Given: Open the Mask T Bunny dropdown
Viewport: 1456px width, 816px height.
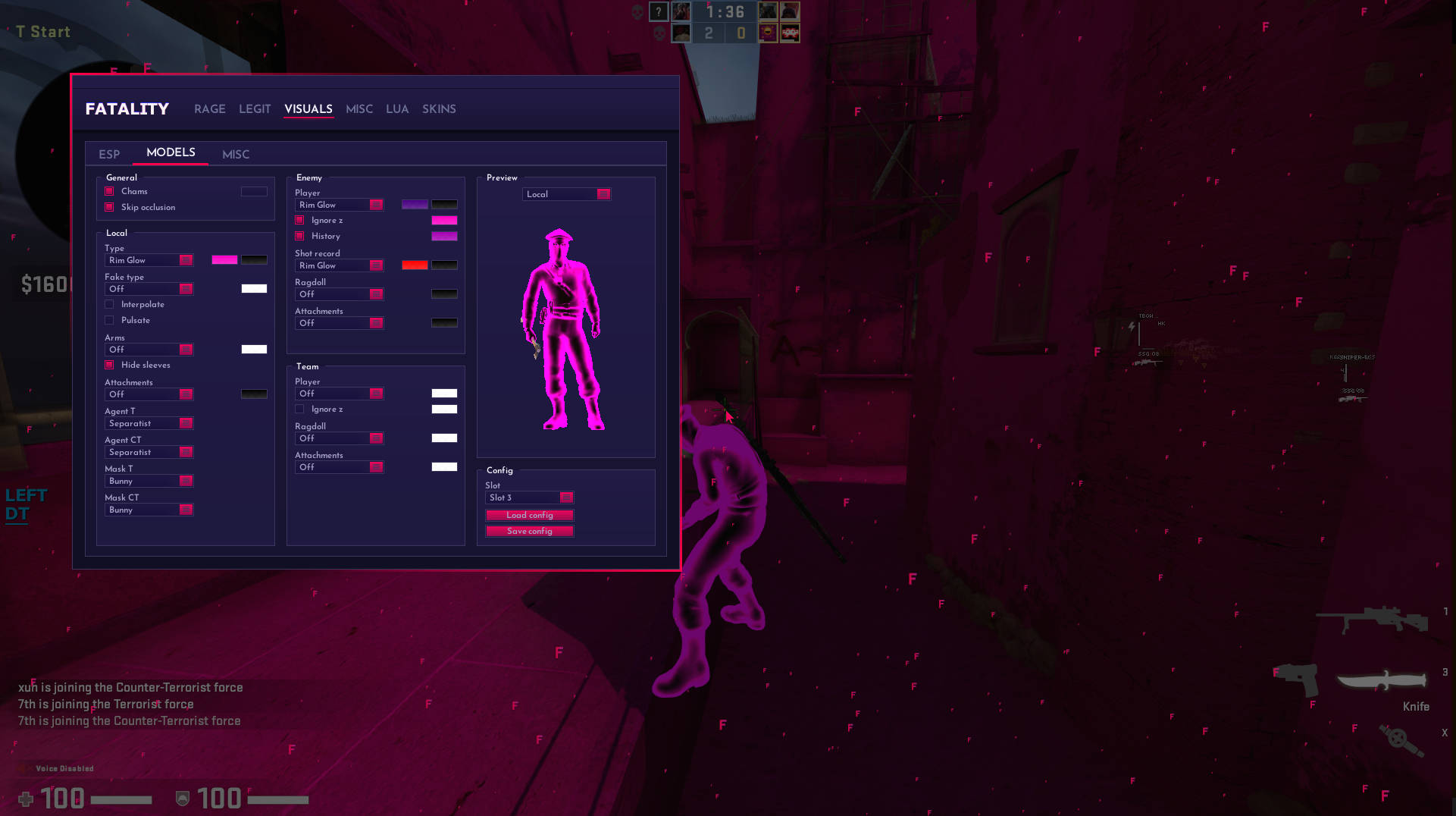Looking at the screenshot, I should tap(149, 481).
